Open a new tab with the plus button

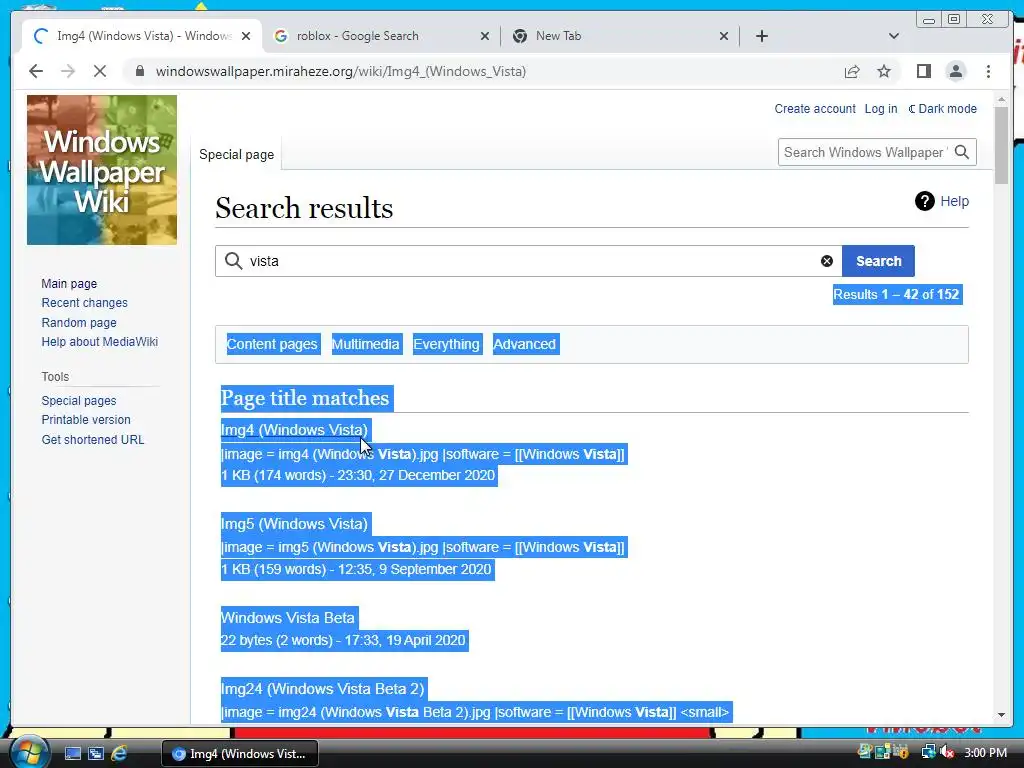[x=761, y=36]
